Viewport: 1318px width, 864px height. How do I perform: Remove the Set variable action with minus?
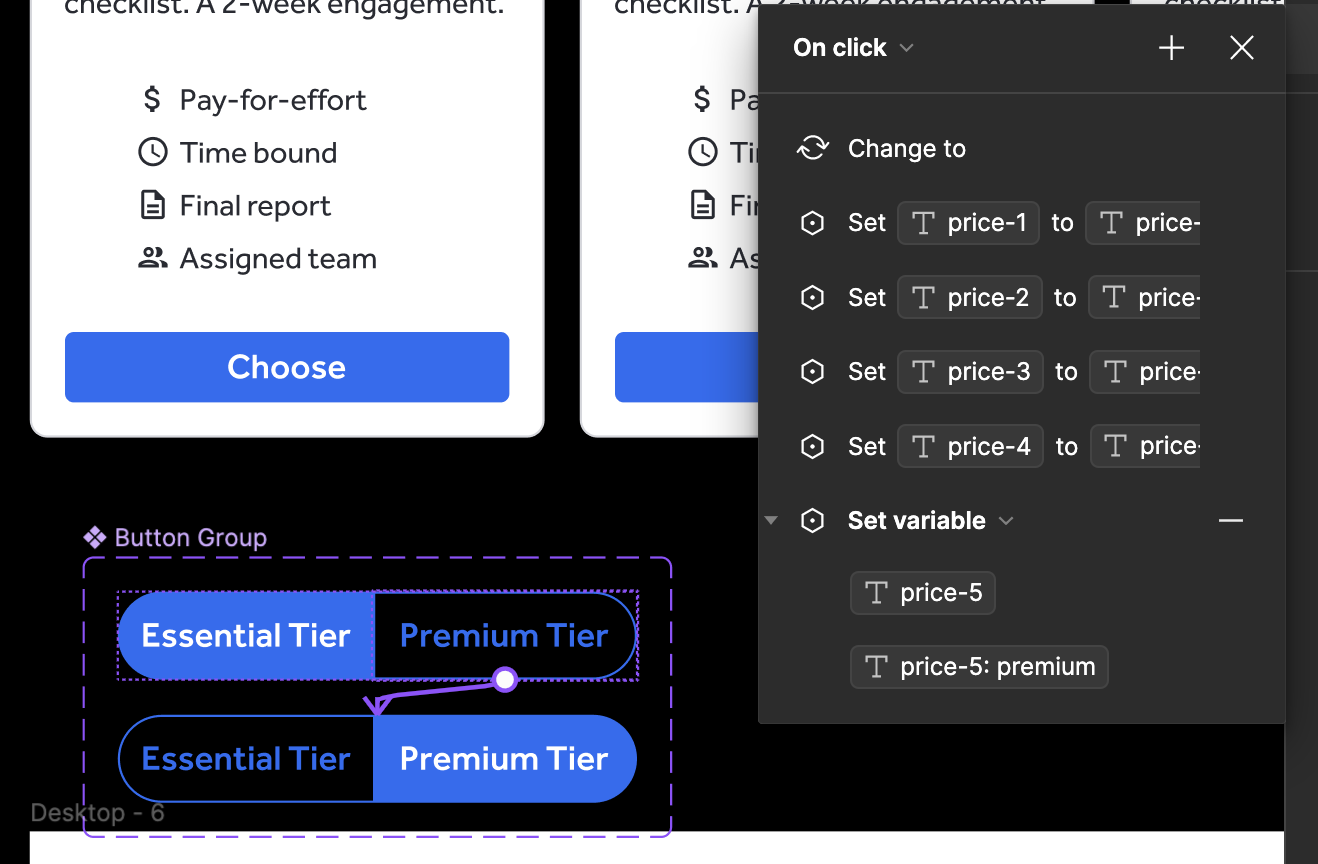[1231, 521]
